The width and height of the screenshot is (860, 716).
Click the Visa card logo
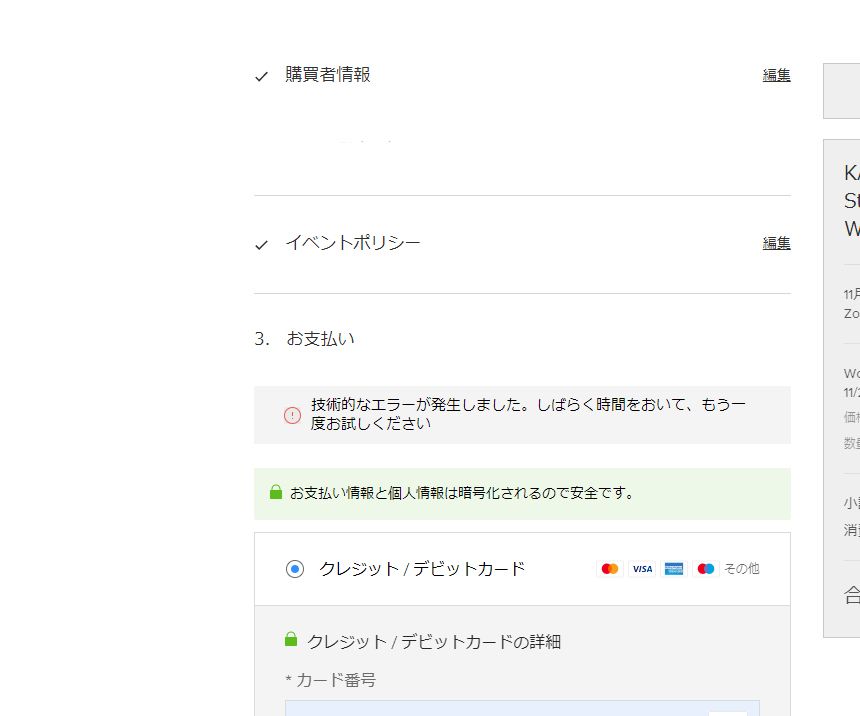pyautogui.click(x=642, y=569)
